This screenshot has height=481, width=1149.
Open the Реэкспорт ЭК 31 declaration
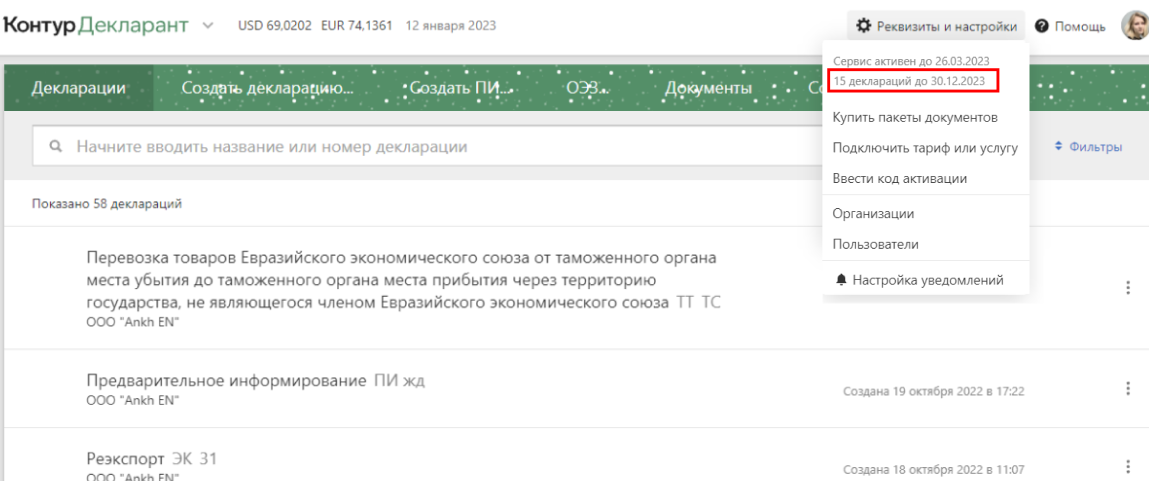(152, 460)
